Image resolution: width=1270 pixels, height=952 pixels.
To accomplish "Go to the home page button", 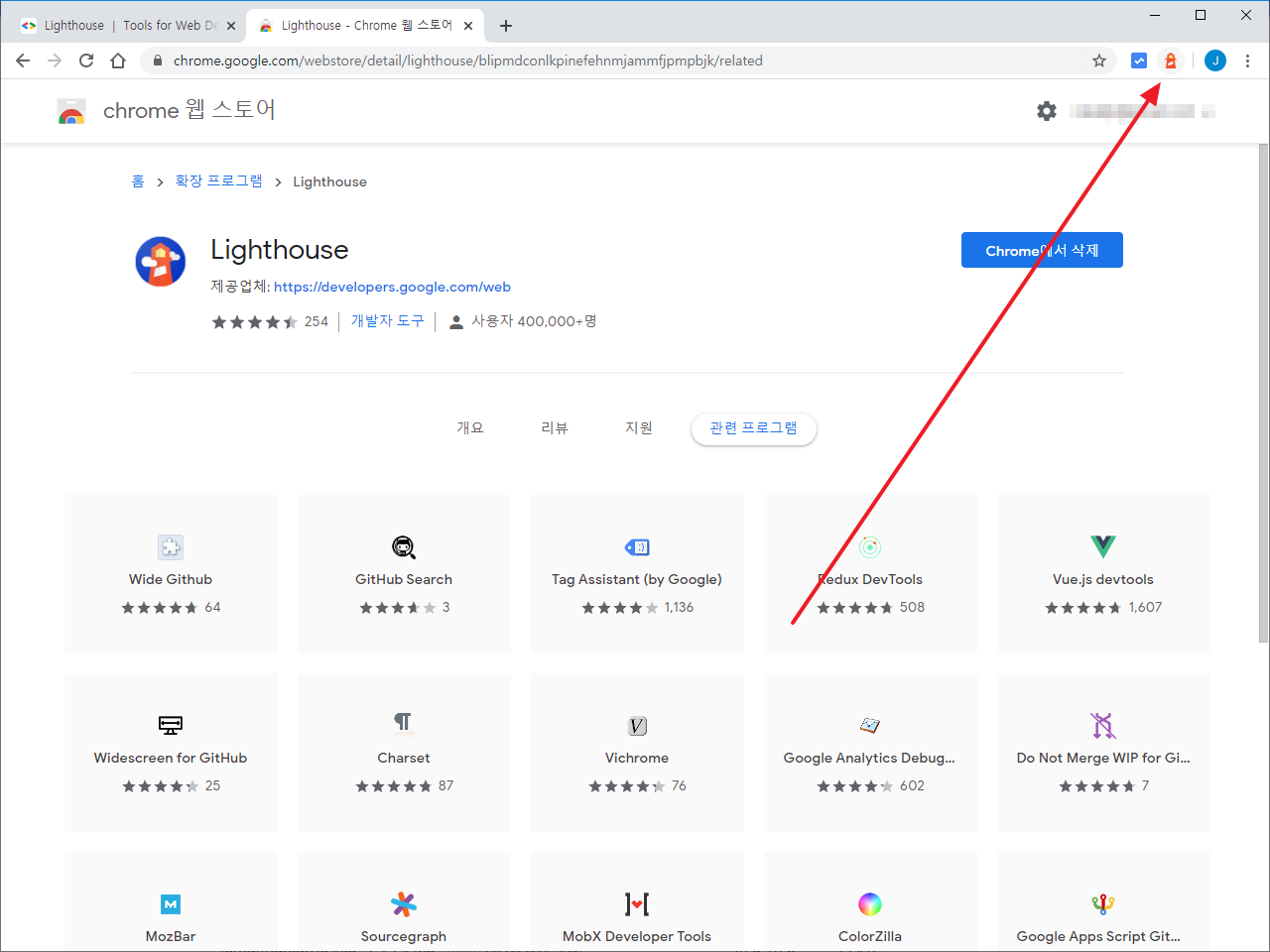I will (118, 60).
